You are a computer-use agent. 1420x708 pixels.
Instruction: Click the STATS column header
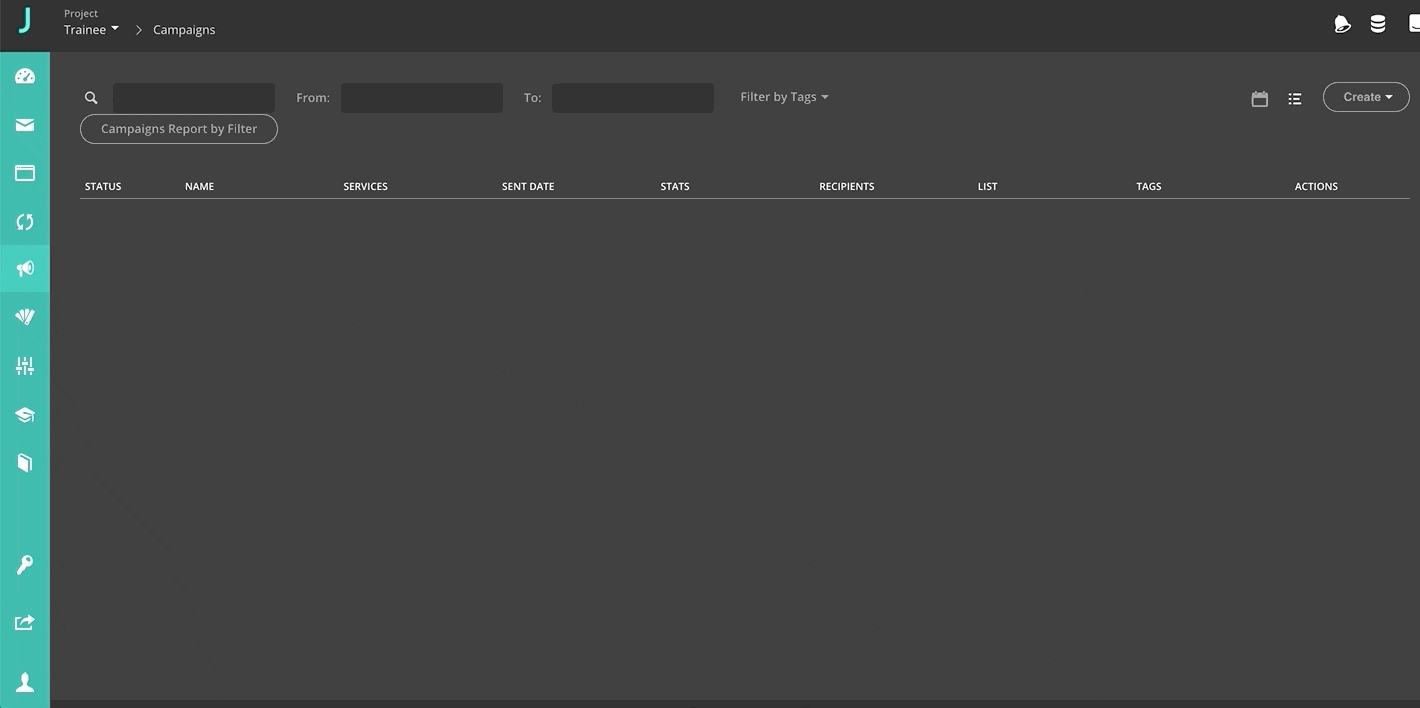point(675,186)
